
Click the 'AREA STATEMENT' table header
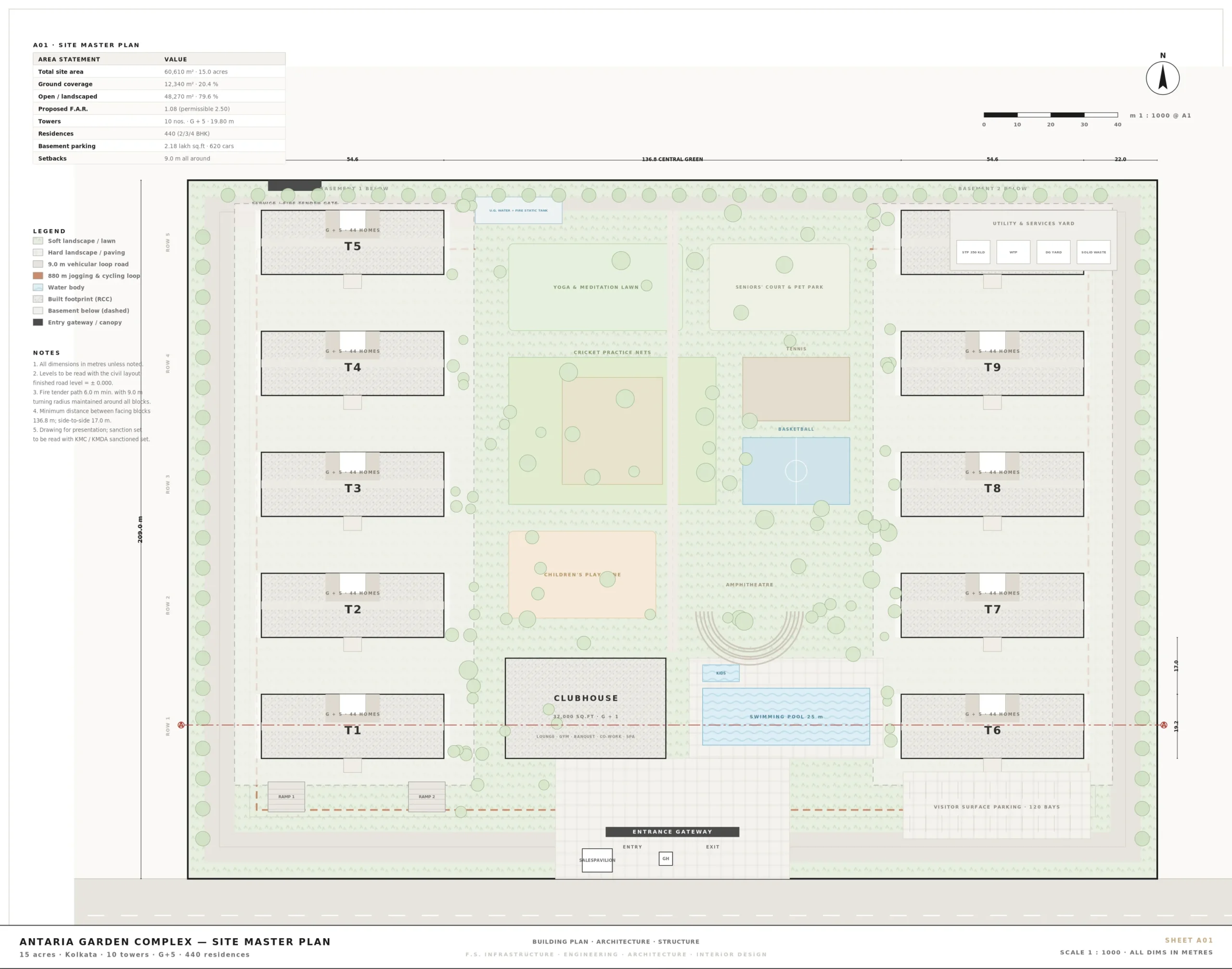pyautogui.click(x=69, y=59)
